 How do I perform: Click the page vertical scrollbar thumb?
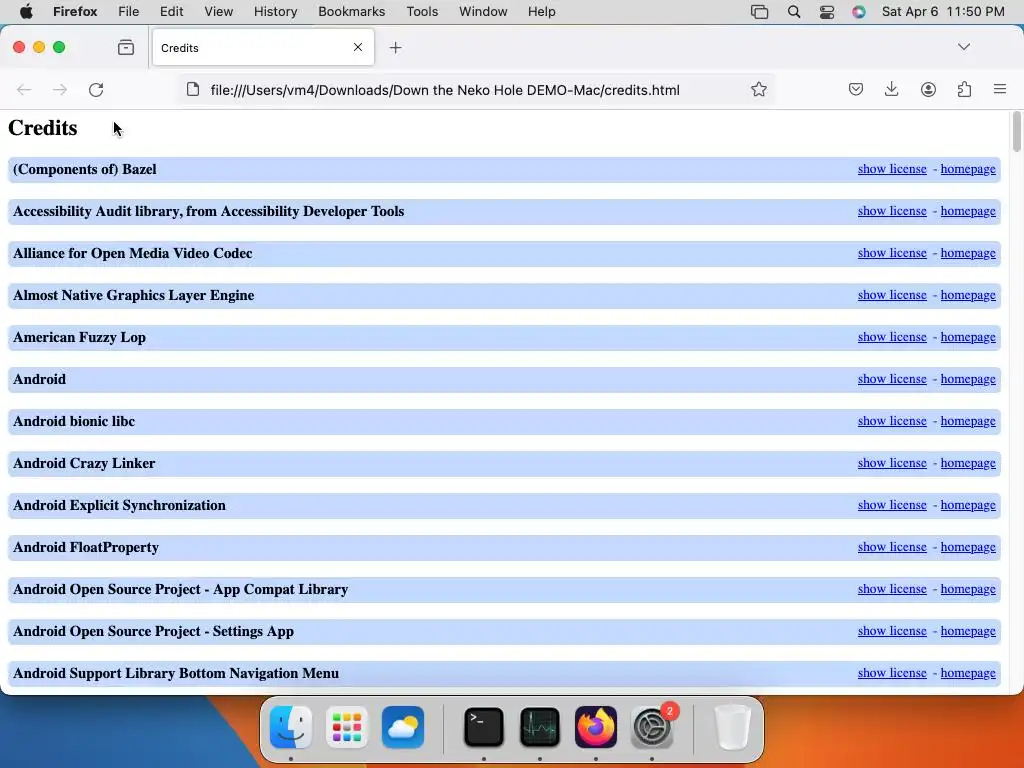click(1017, 132)
